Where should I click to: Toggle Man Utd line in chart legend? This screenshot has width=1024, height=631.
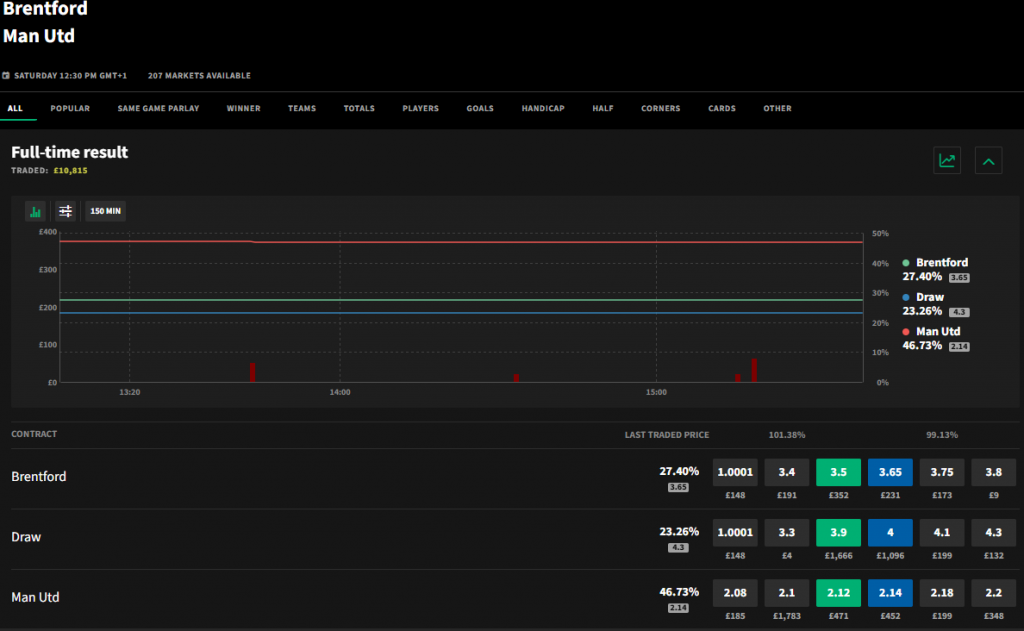(x=937, y=332)
